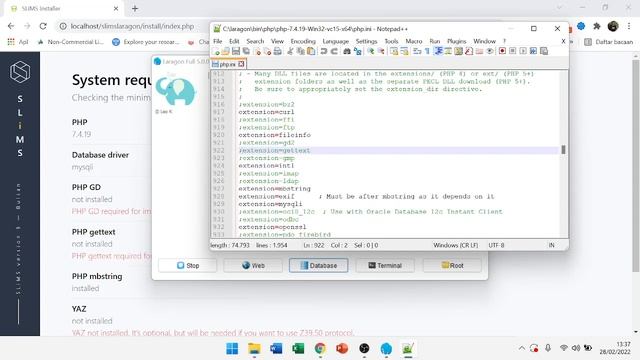Image resolution: width=640 pixels, height=360 pixels.
Task: Click the Chrome extensions puzzle icon
Action: pyautogui.click(x=597, y=26)
